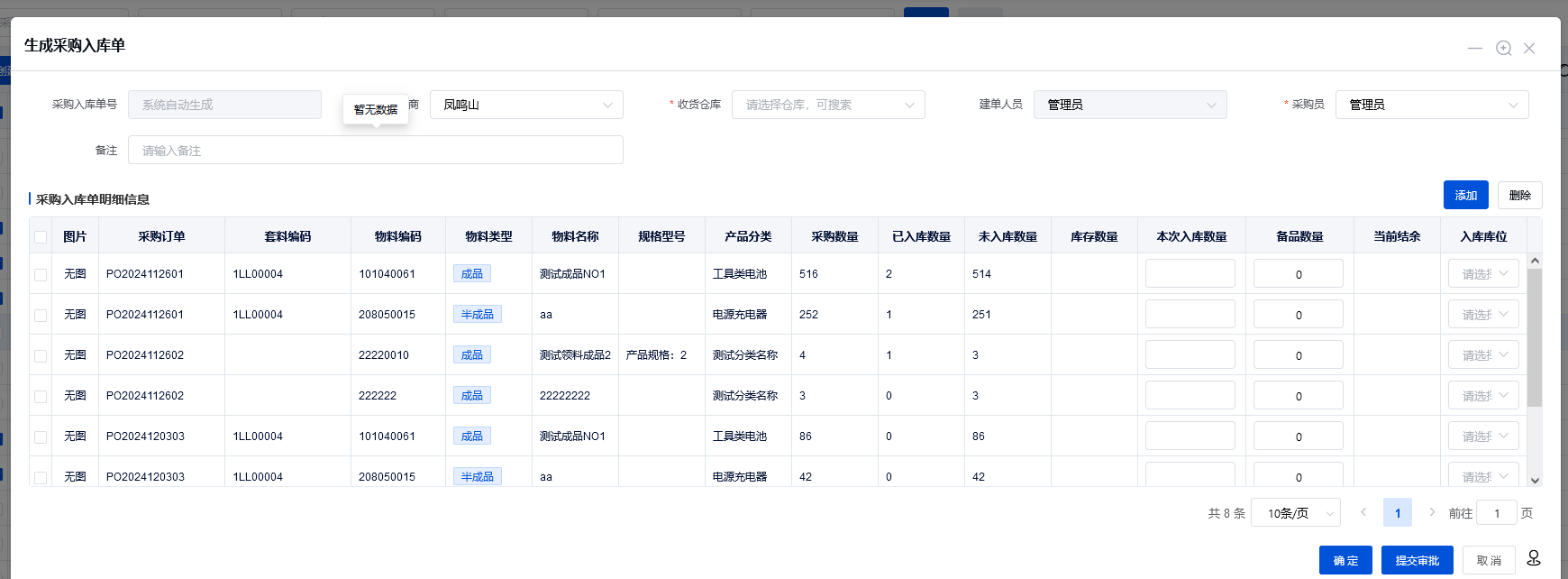Open the 10条/页 page size dropdown

pos(1295,513)
